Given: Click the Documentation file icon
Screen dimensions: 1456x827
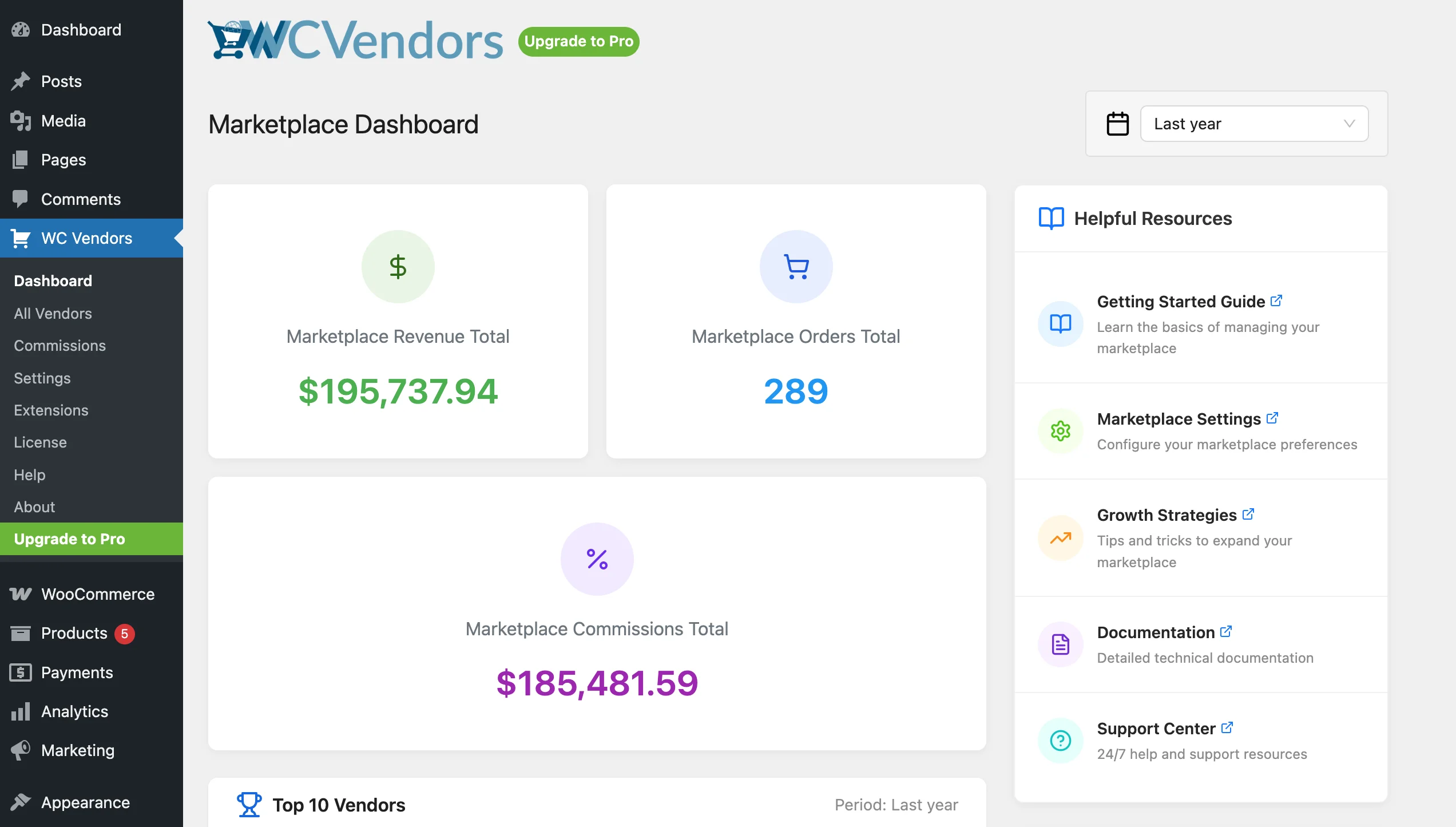Looking at the screenshot, I should click(x=1060, y=644).
